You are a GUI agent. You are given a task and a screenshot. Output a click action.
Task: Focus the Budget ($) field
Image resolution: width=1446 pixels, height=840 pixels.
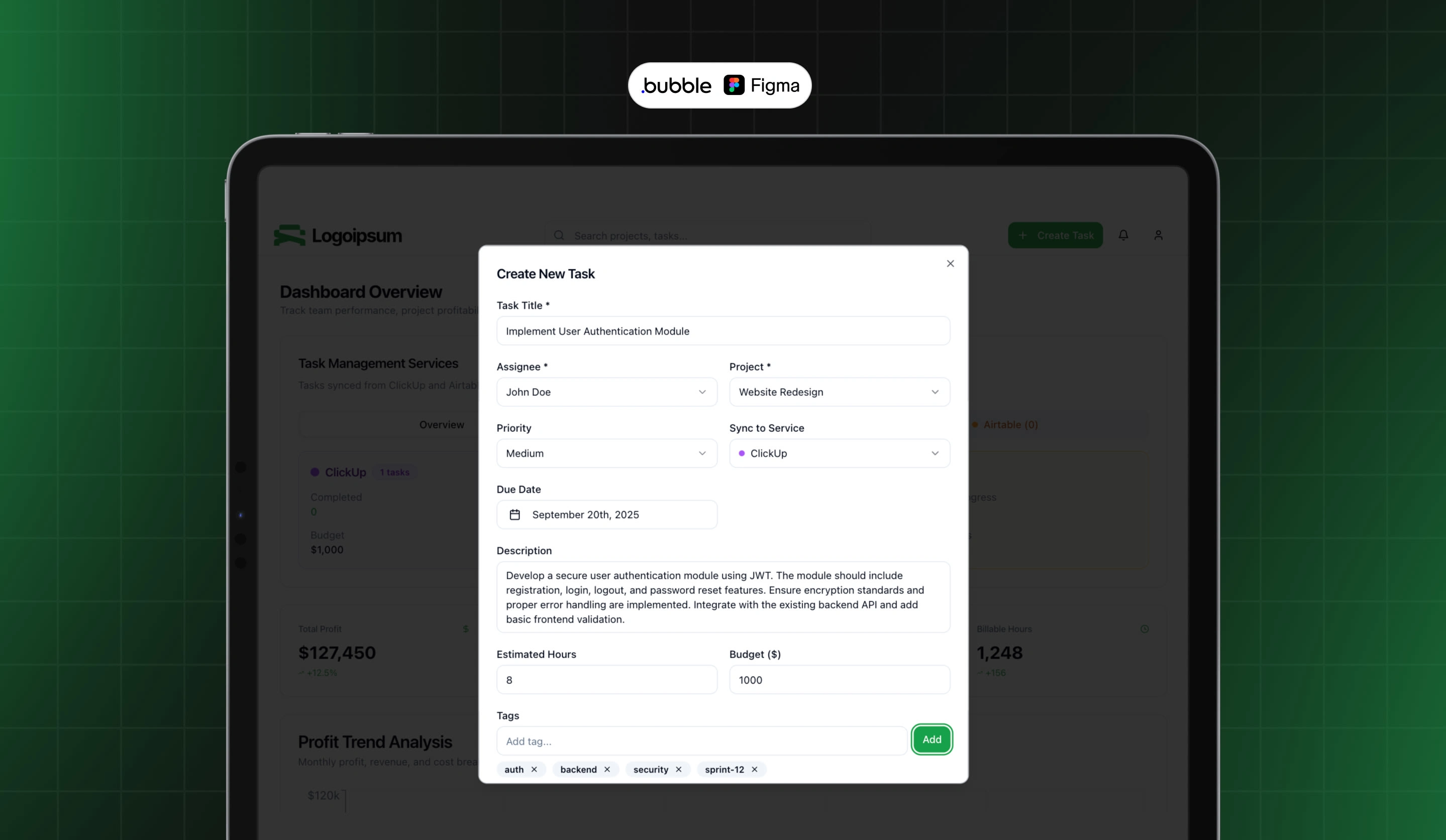click(x=840, y=680)
